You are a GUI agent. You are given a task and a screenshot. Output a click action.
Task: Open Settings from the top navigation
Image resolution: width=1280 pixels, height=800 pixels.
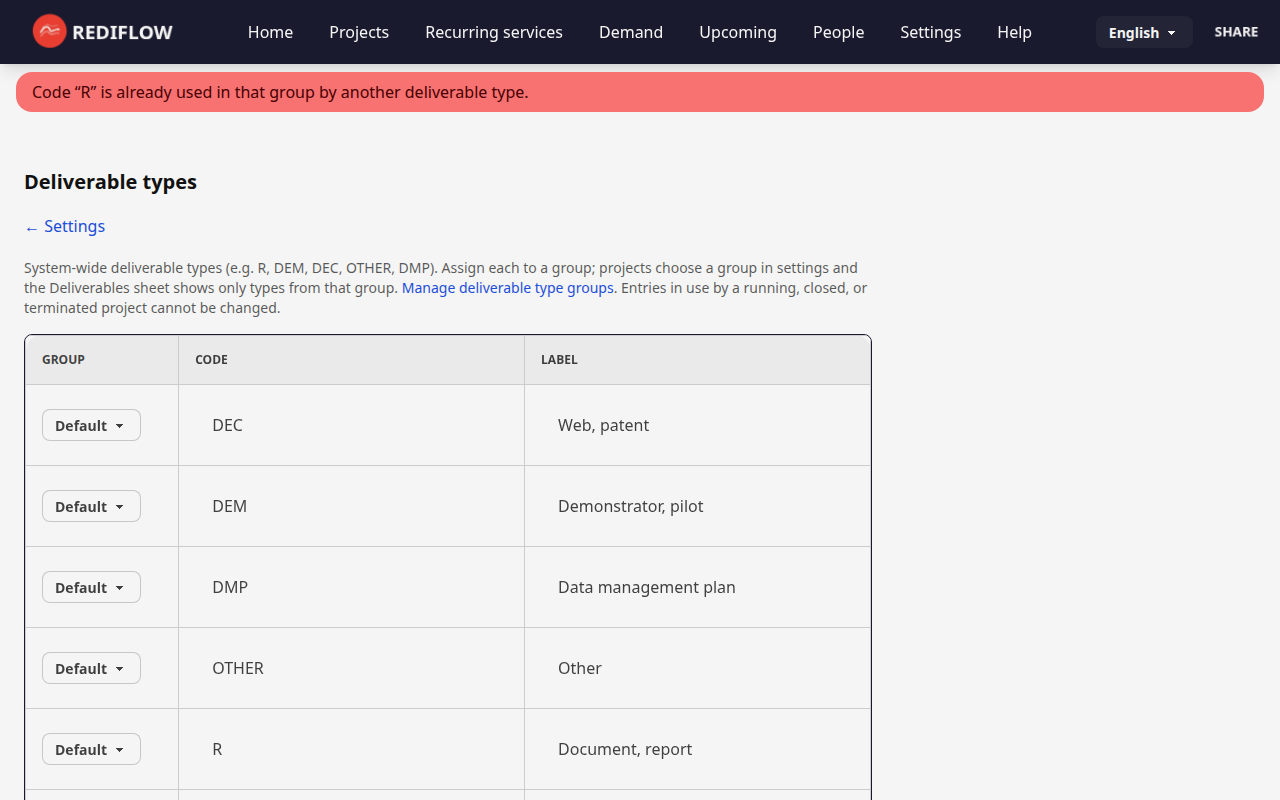(930, 32)
